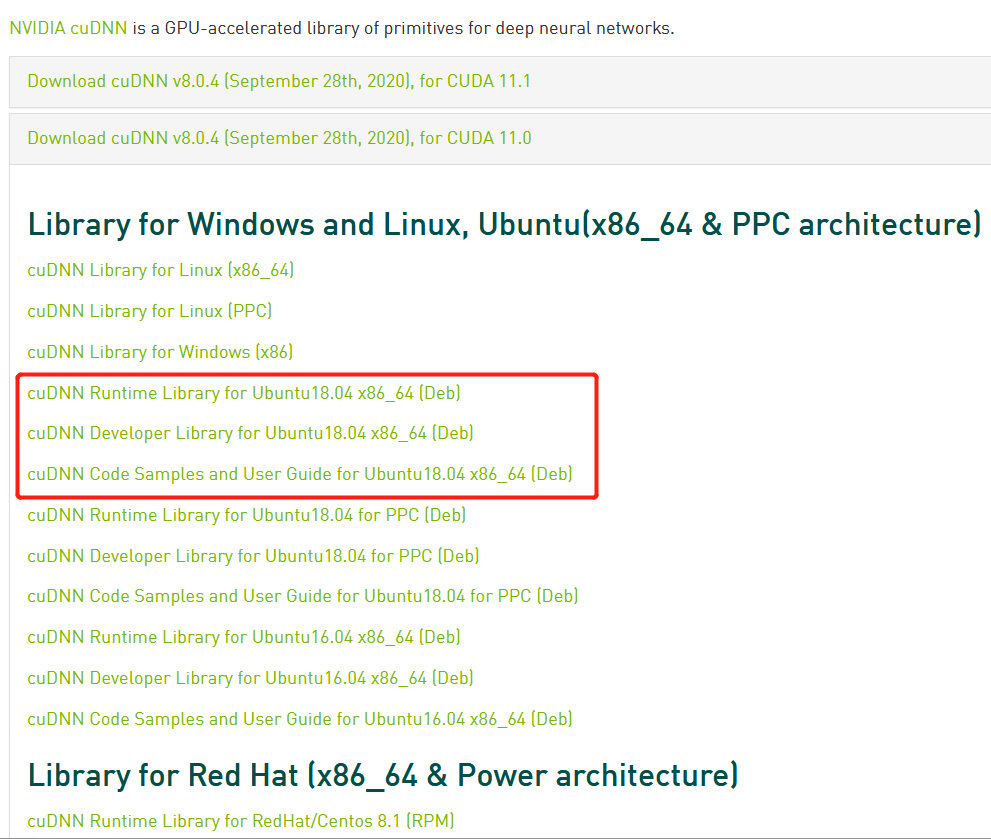Open cuDNN Library for Linux (PPC)
The width and height of the screenshot is (991, 839).
pos(149,310)
